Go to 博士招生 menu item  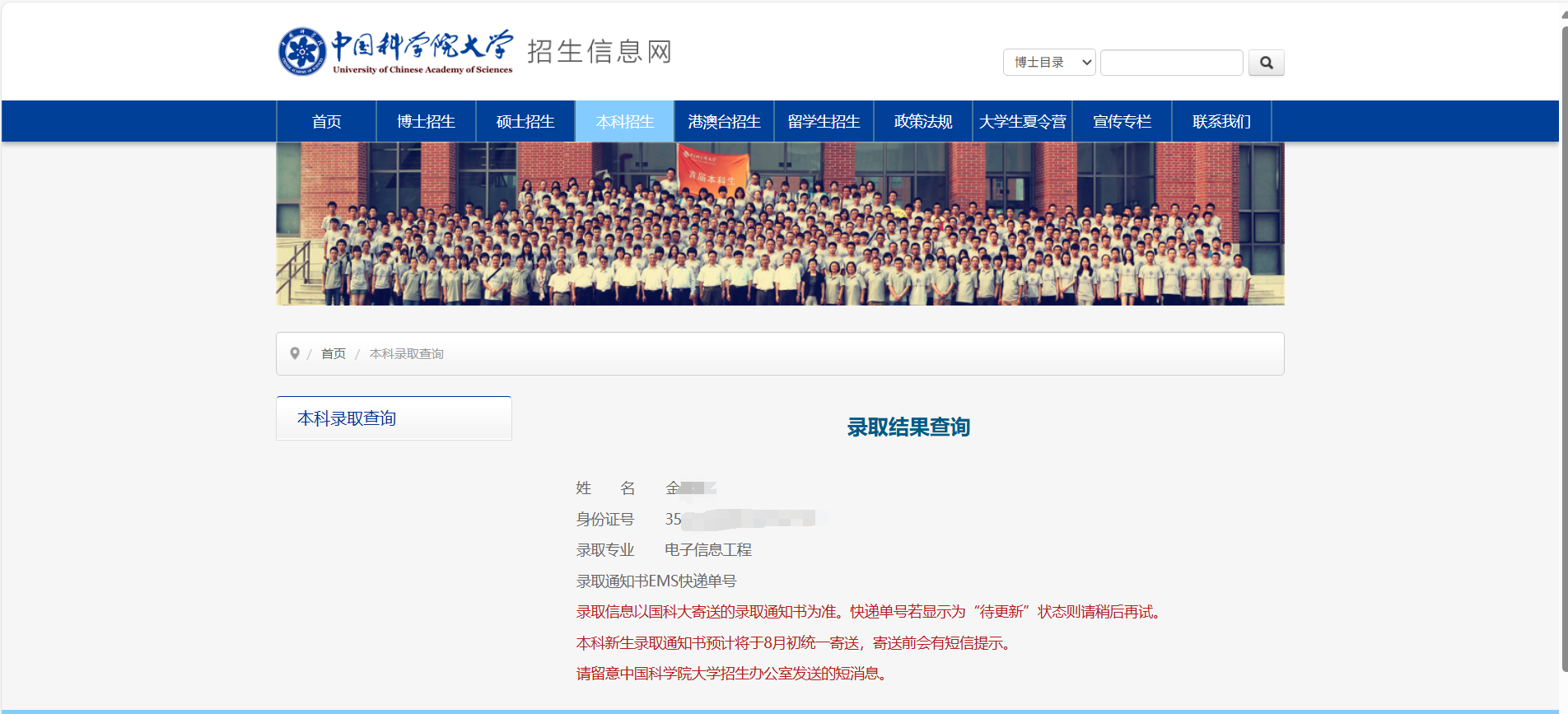[x=426, y=122]
